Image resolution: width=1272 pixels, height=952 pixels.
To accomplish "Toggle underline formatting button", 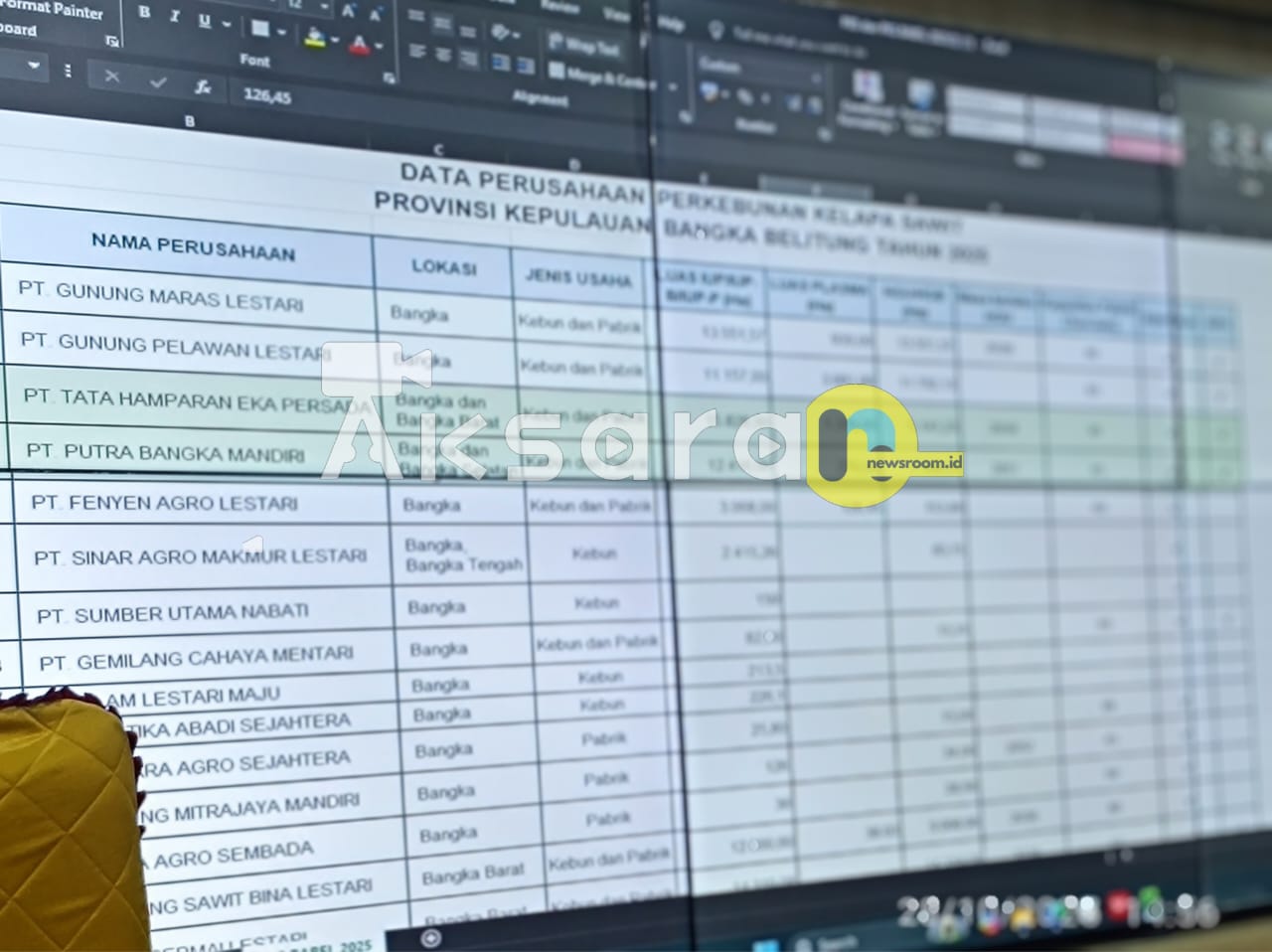I will pos(204,21).
